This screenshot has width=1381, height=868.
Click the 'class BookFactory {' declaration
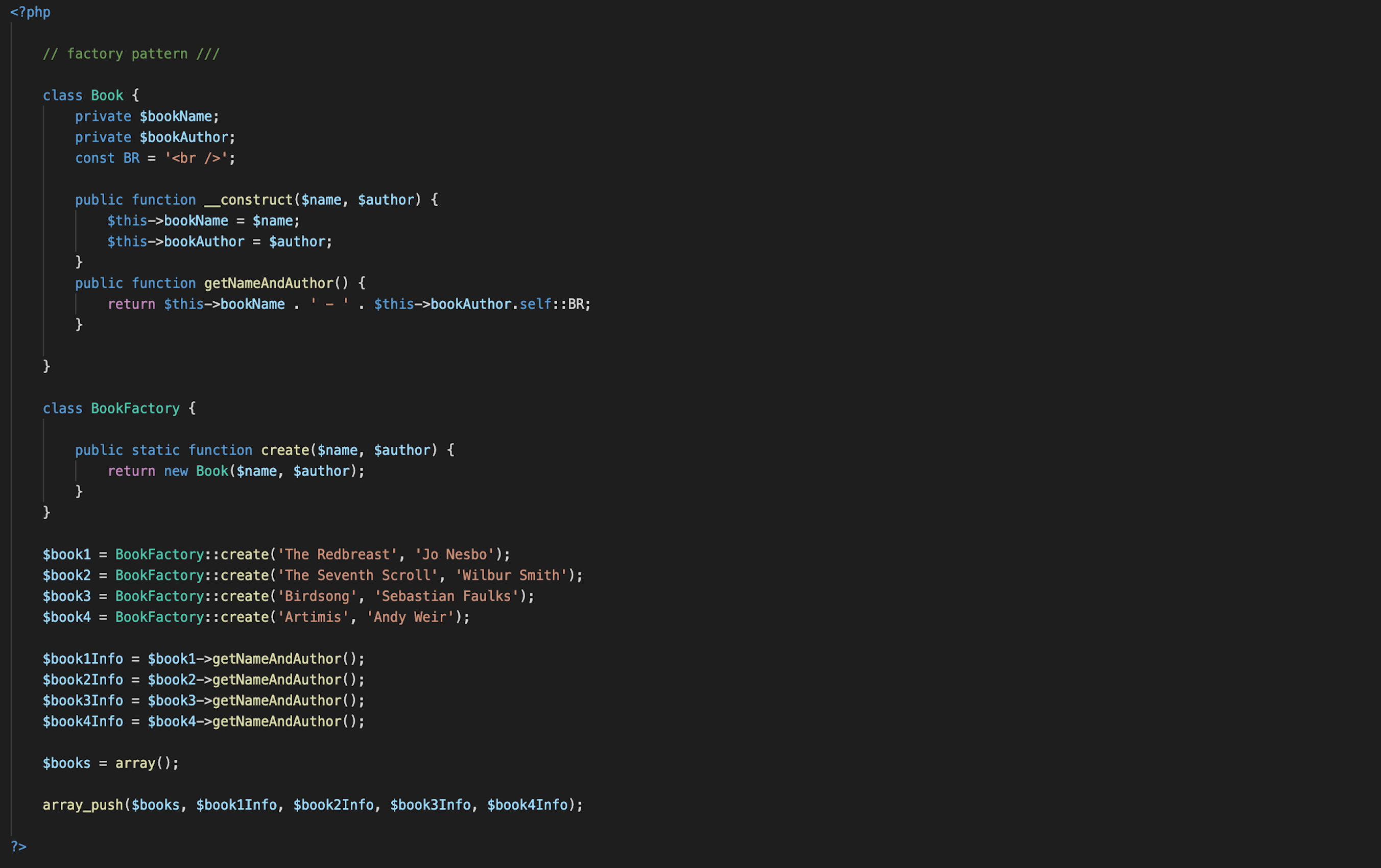pyautogui.click(x=120, y=408)
